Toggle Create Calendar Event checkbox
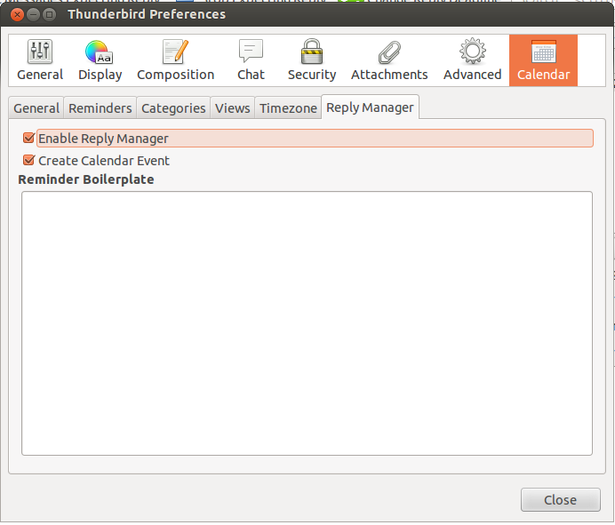615x525 pixels. pos(29,160)
